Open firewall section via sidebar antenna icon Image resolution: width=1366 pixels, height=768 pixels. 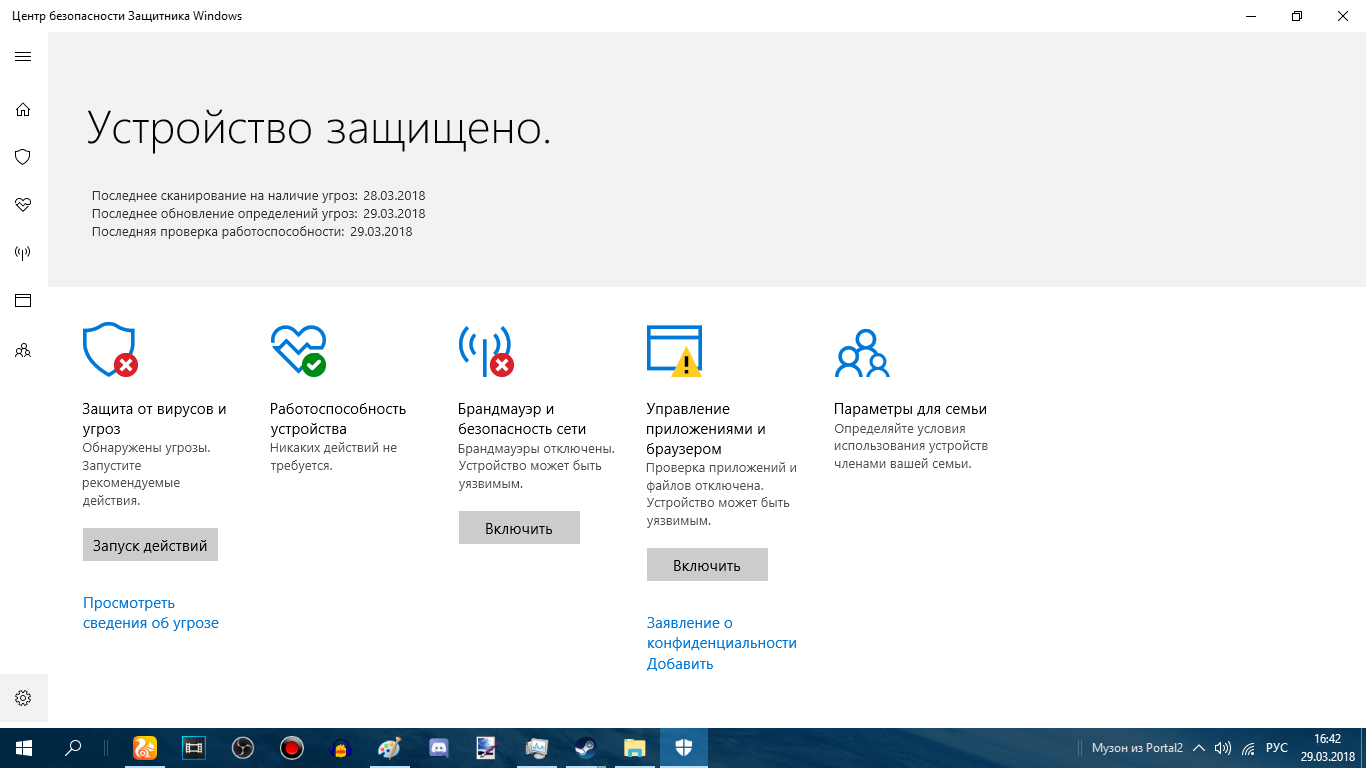(23, 253)
